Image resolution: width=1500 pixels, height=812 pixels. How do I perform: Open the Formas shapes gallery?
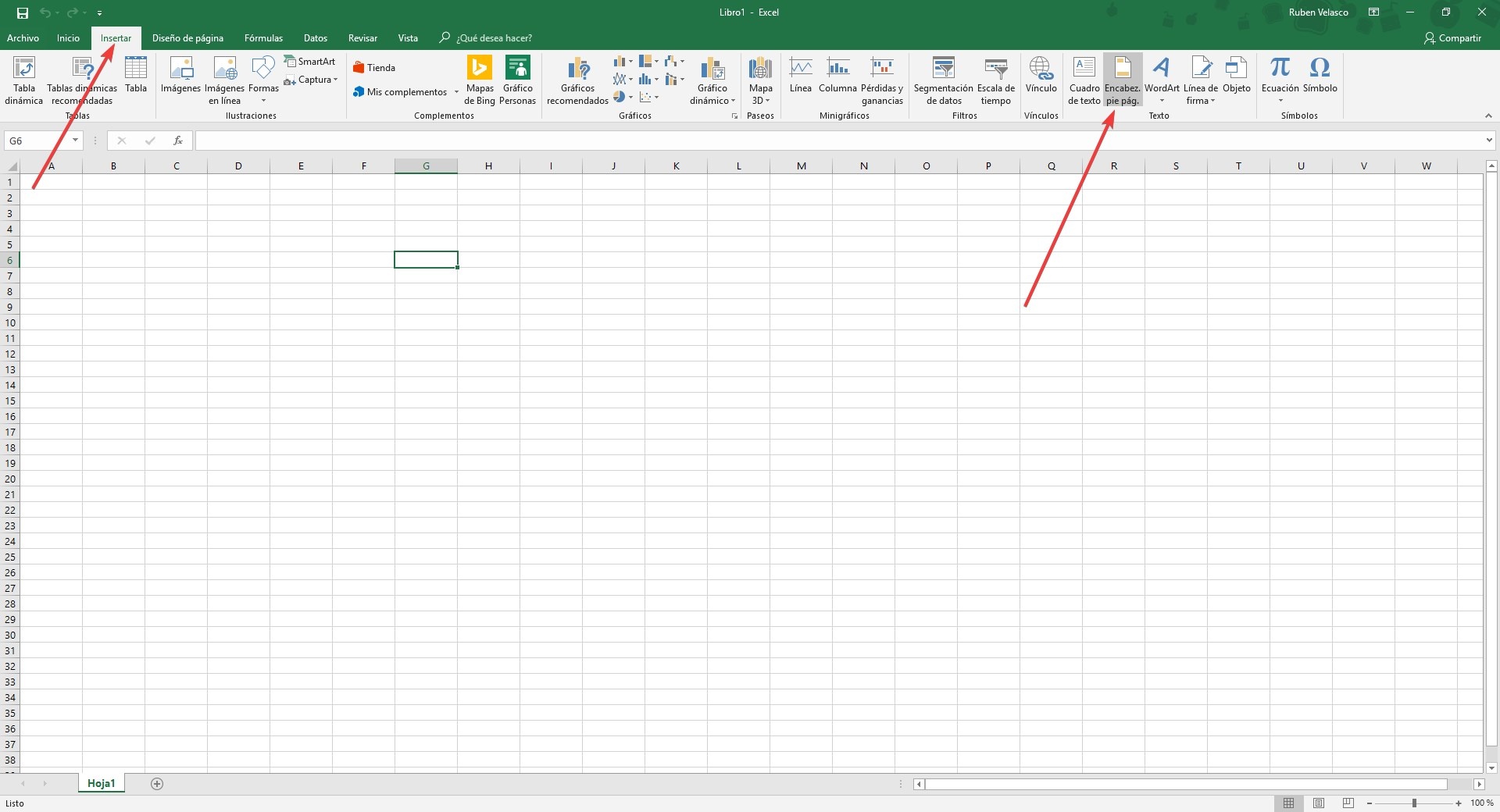pyautogui.click(x=263, y=78)
